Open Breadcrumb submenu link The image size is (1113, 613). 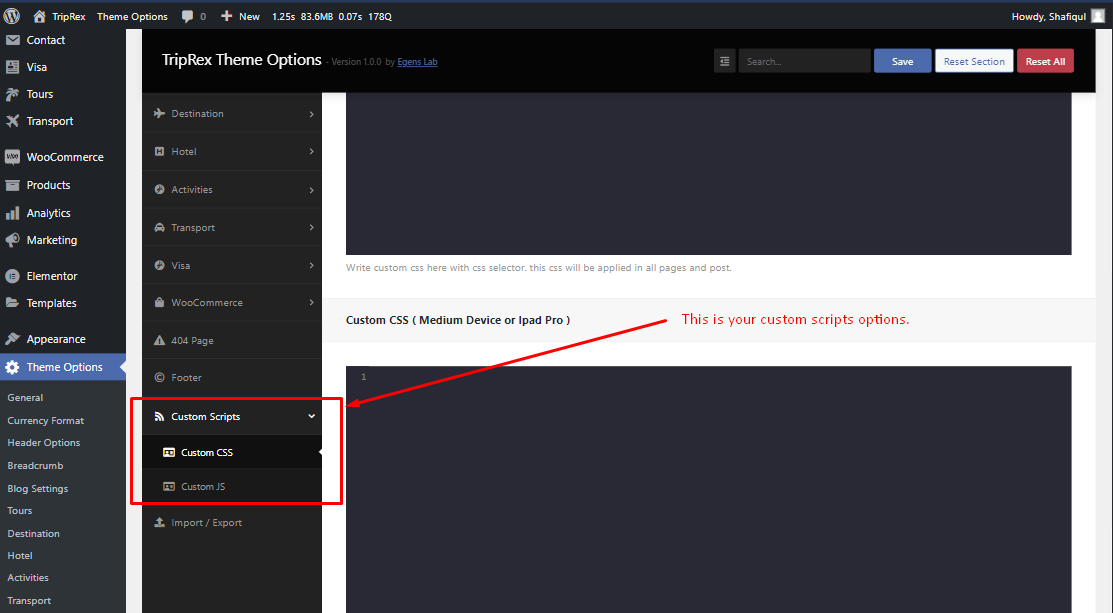coord(35,465)
